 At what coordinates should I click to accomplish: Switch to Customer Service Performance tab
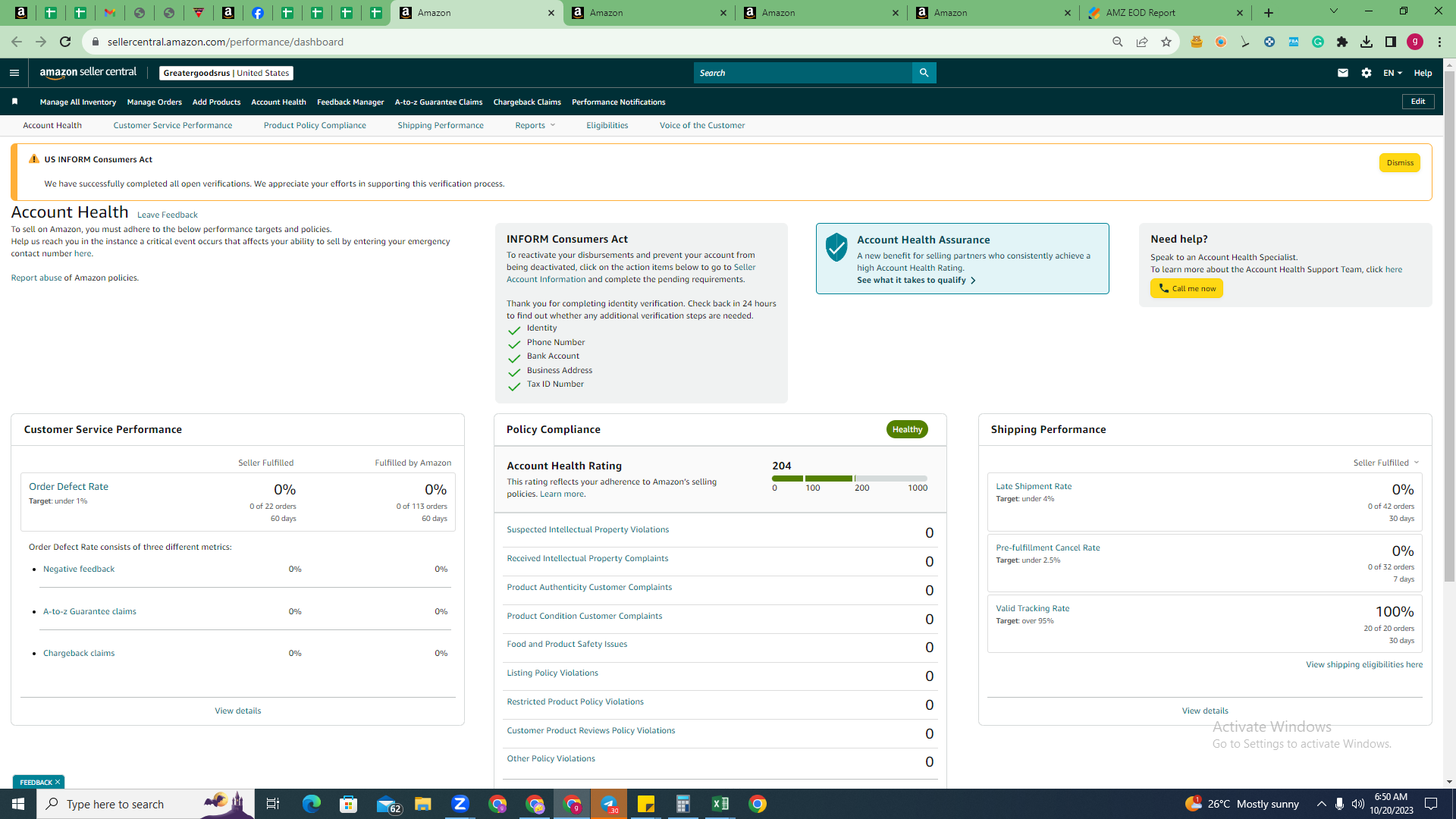[x=173, y=125]
